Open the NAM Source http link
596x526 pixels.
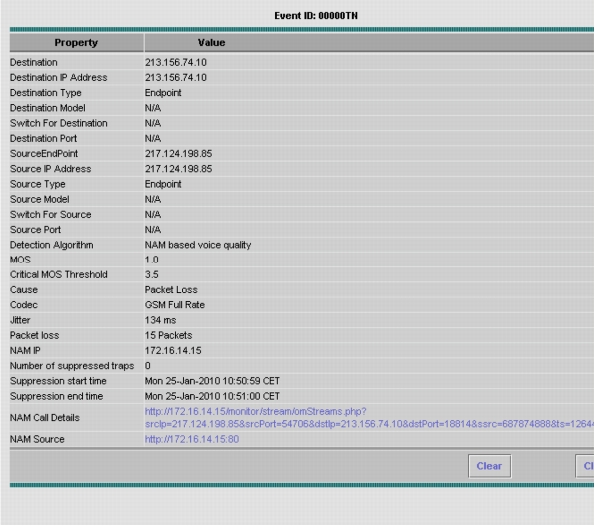coord(192,439)
